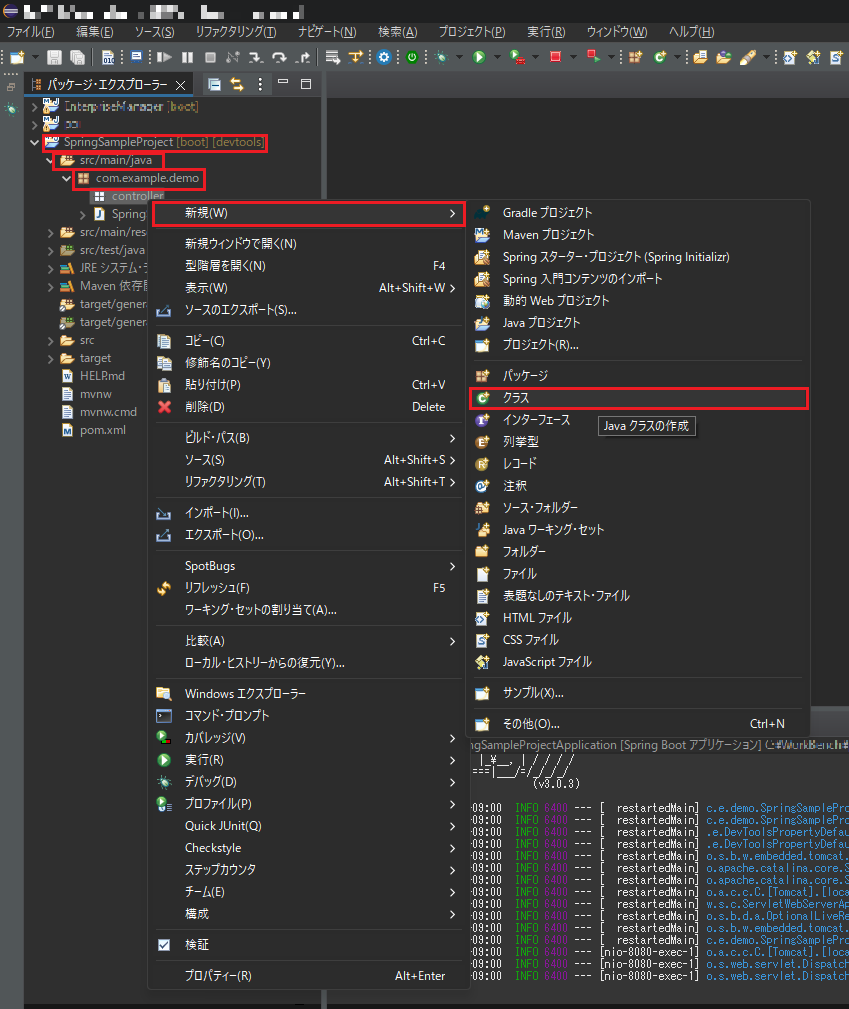Click the Suspend (pause) toolbar icon

[x=187, y=57]
